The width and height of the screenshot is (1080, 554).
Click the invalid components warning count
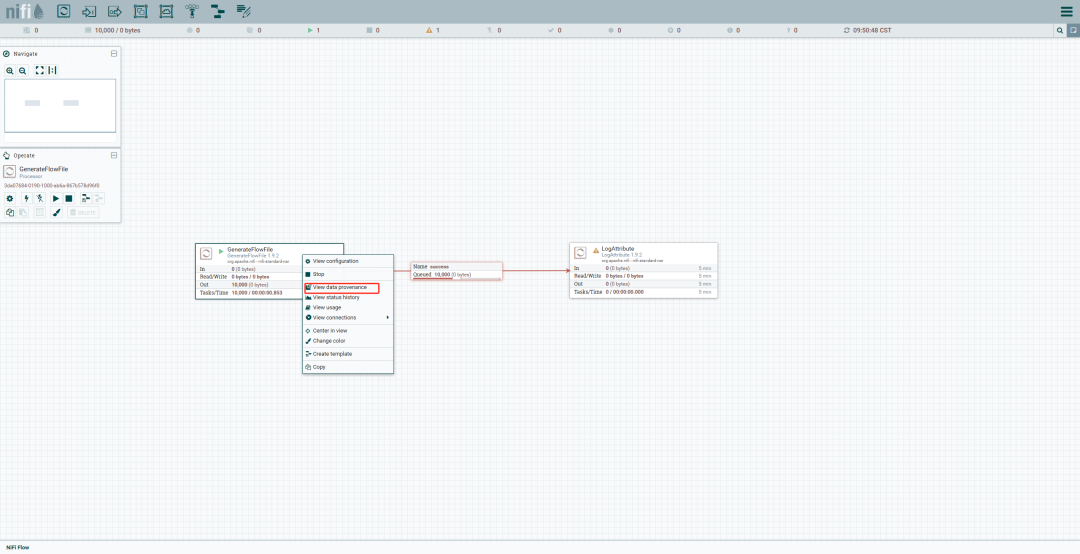point(433,30)
